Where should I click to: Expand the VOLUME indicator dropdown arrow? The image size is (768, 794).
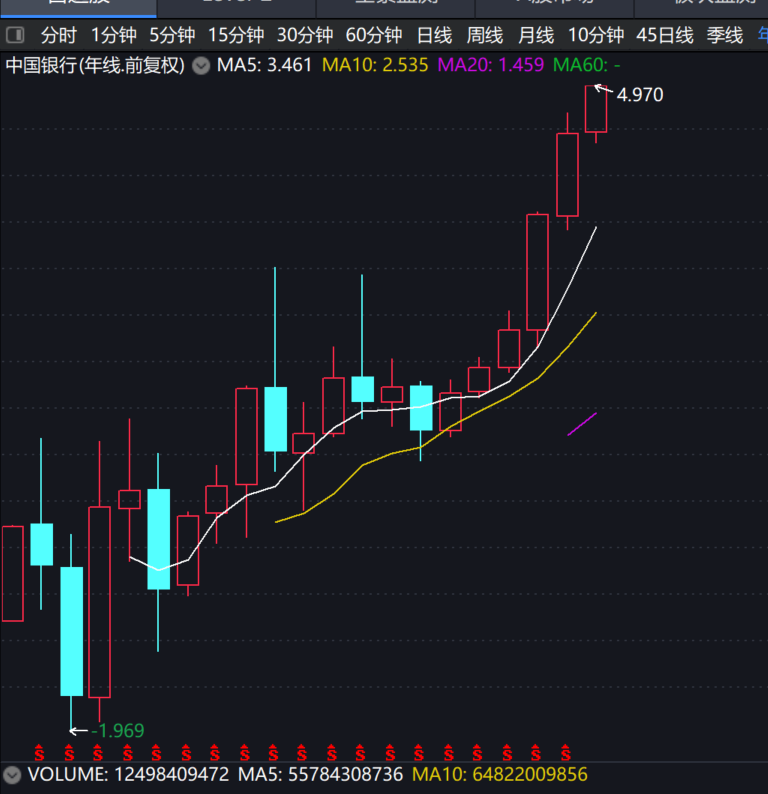tap(12, 775)
